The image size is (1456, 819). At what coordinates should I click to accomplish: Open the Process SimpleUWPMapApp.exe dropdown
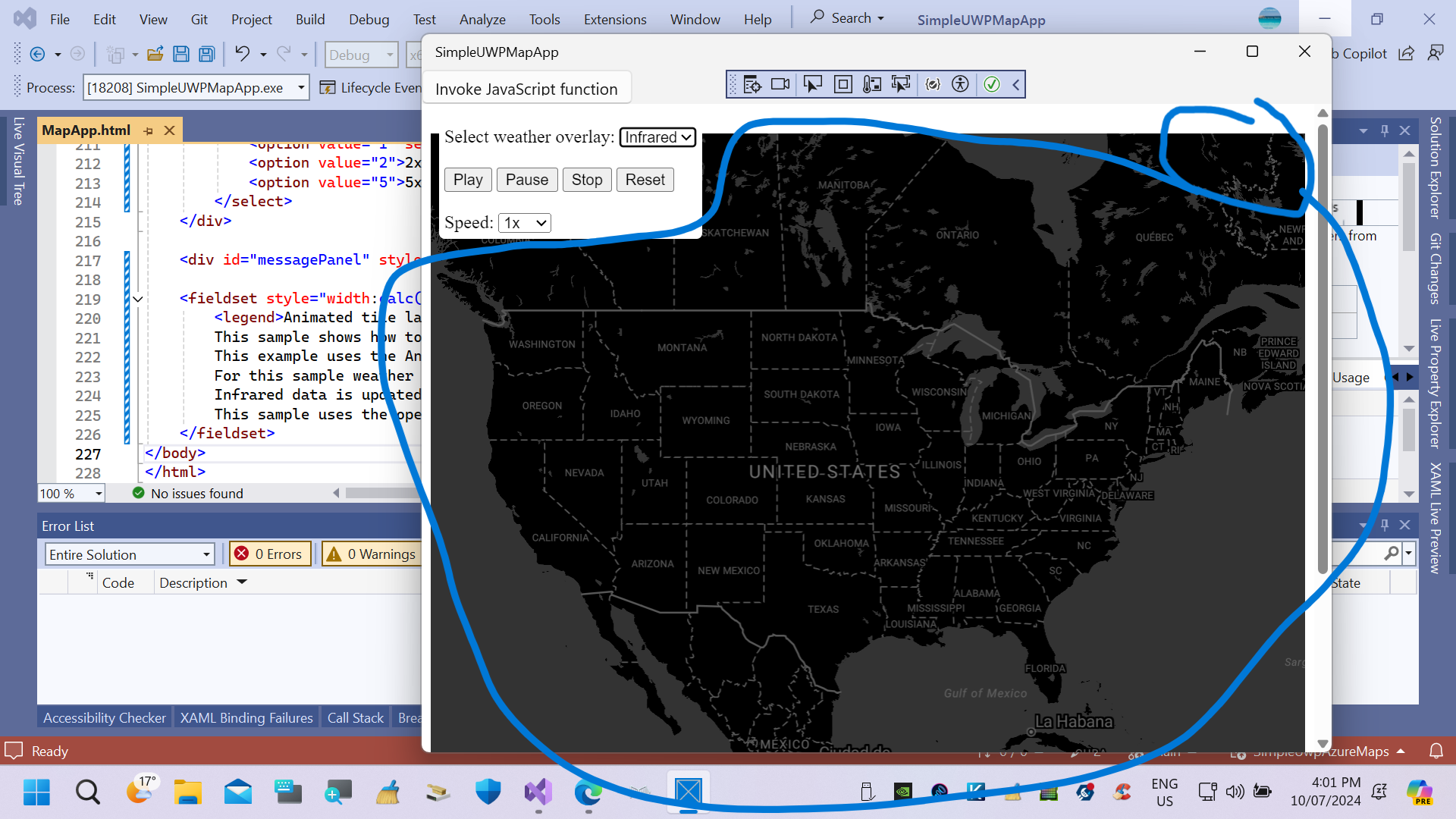(x=196, y=88)
